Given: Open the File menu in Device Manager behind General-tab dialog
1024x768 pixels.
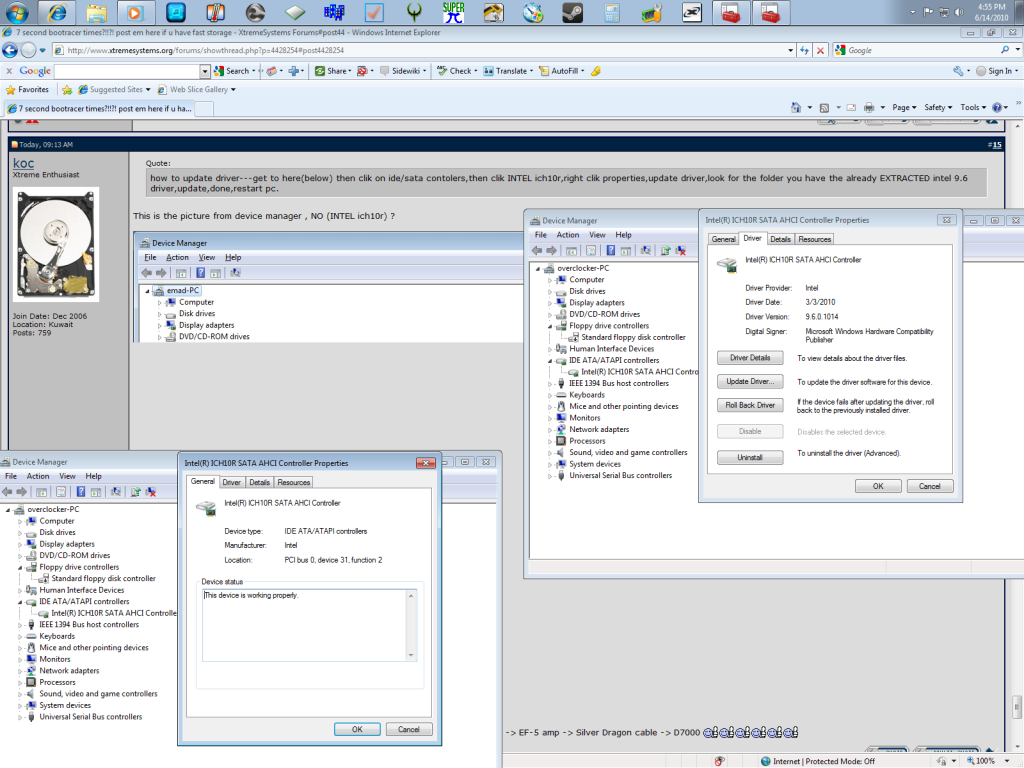Looking at the screenshot, I should 11,477.
